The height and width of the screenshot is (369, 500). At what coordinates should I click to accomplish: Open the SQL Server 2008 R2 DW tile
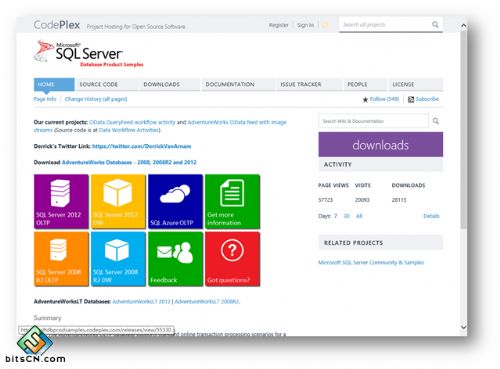118,259
